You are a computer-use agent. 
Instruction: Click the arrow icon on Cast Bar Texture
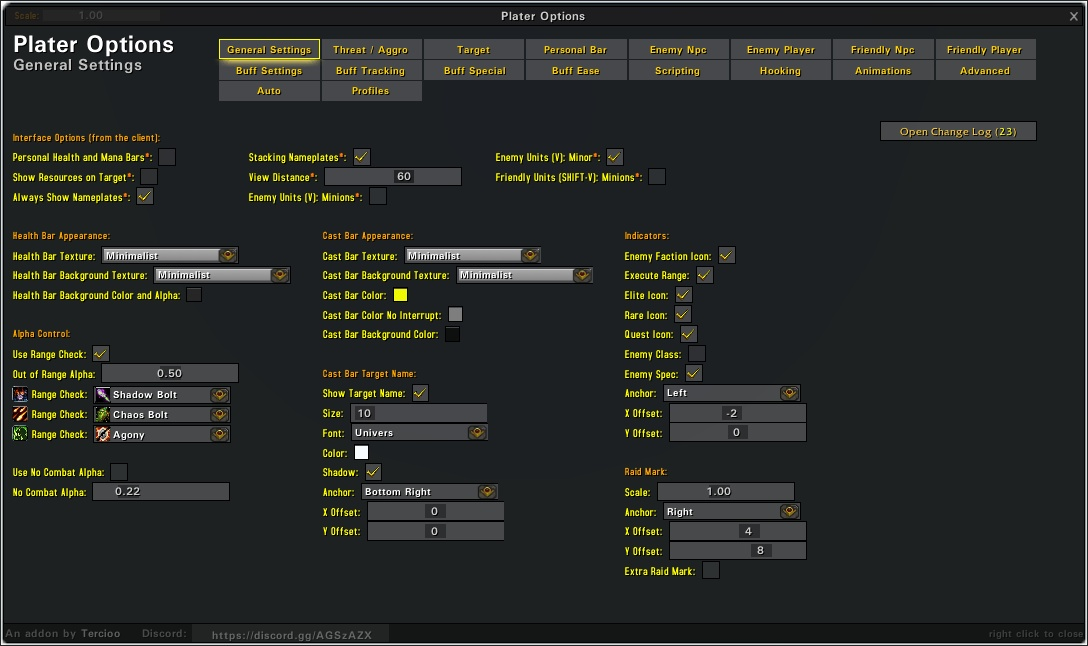tap(530, 256)
